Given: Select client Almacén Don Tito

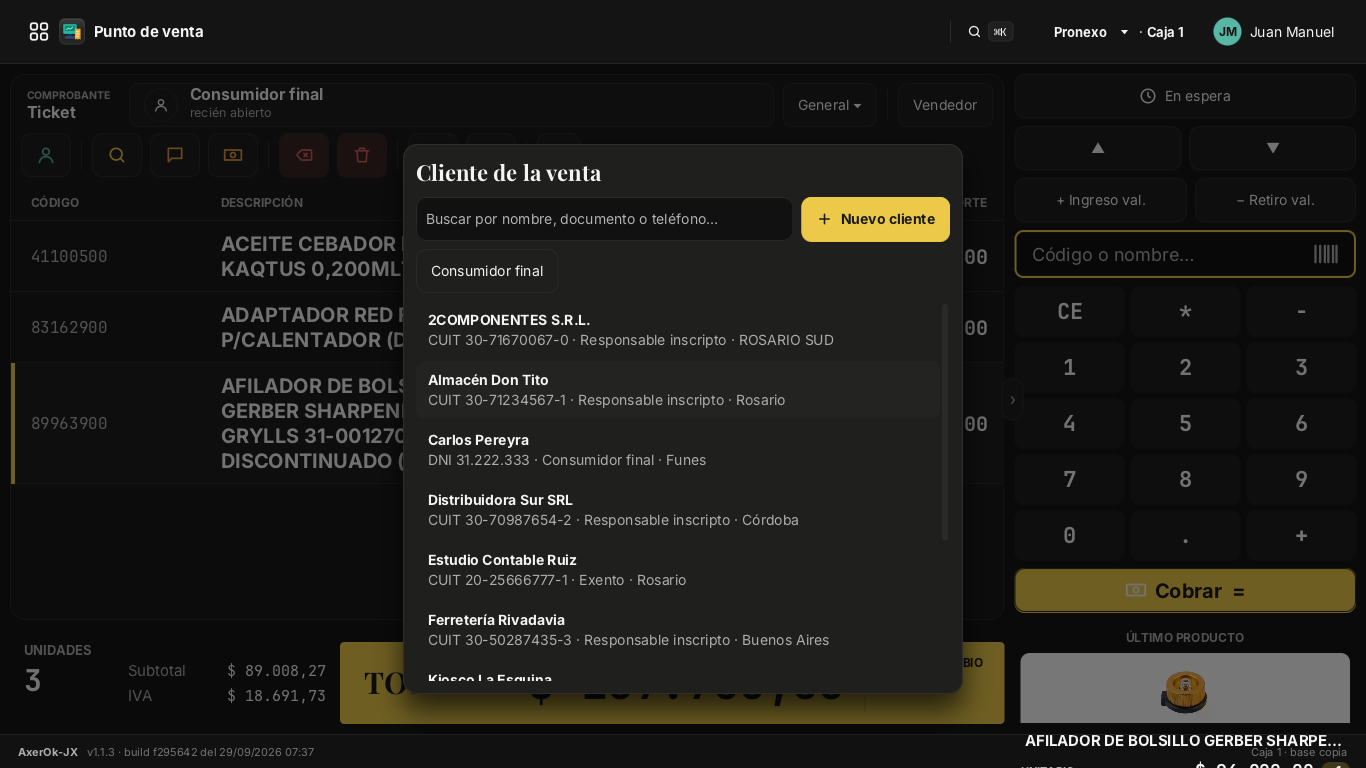Looking at the screenshot, I should (x=678, y=390).
